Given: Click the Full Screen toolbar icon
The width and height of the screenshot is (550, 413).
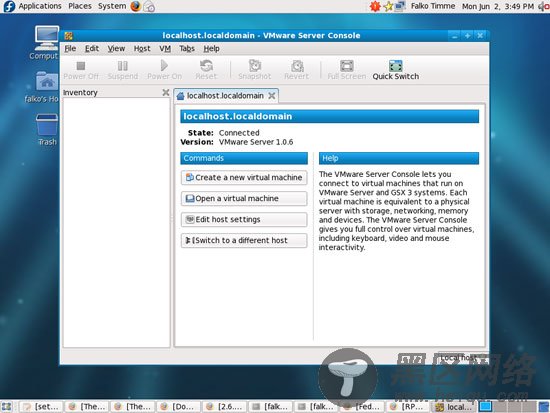Looking at the screenshot, I should point(347,66).
